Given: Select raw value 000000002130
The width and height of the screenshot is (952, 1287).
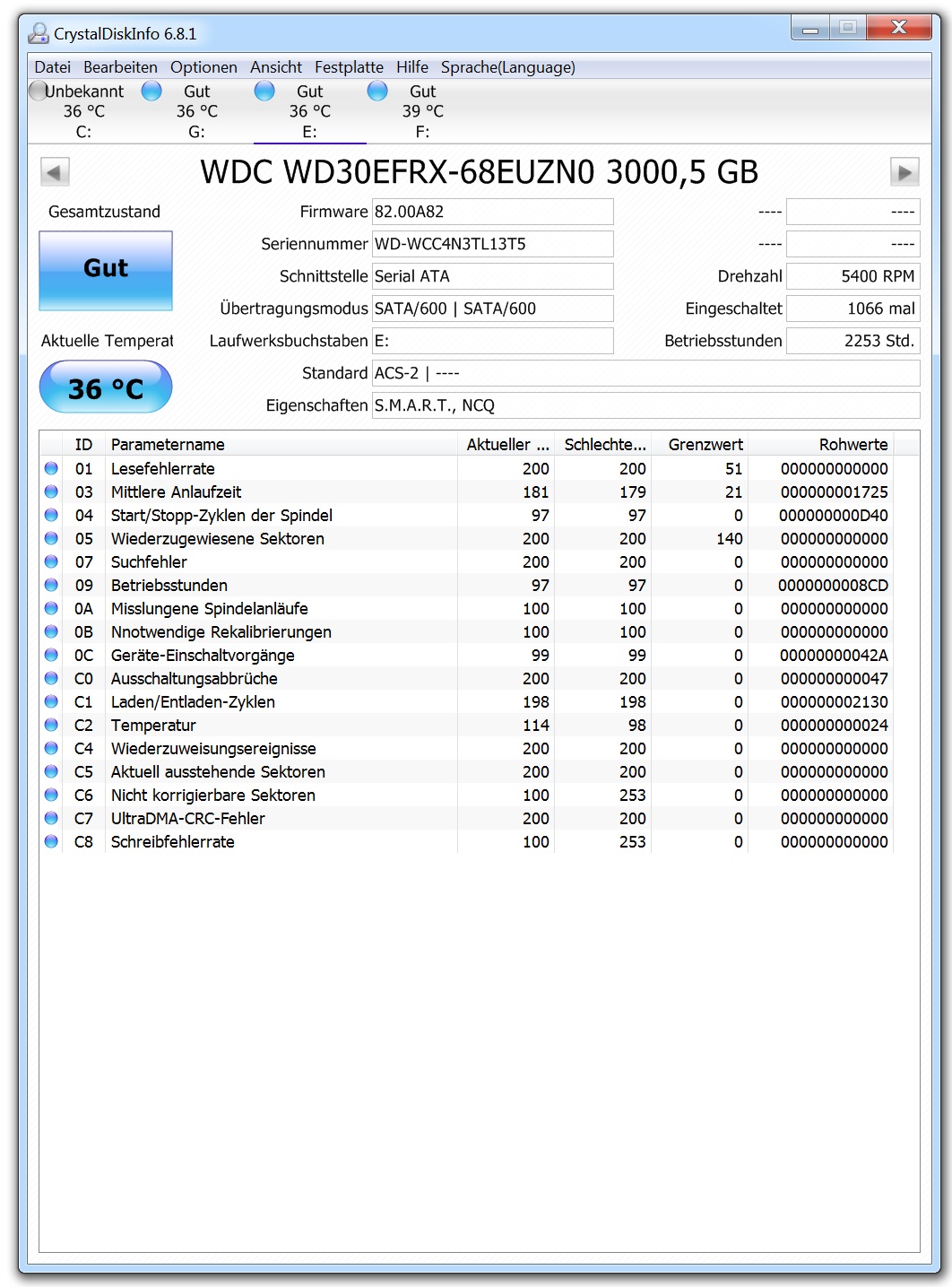Looking at the screenshot, I should pyautogui.click(x=835, y=701).
